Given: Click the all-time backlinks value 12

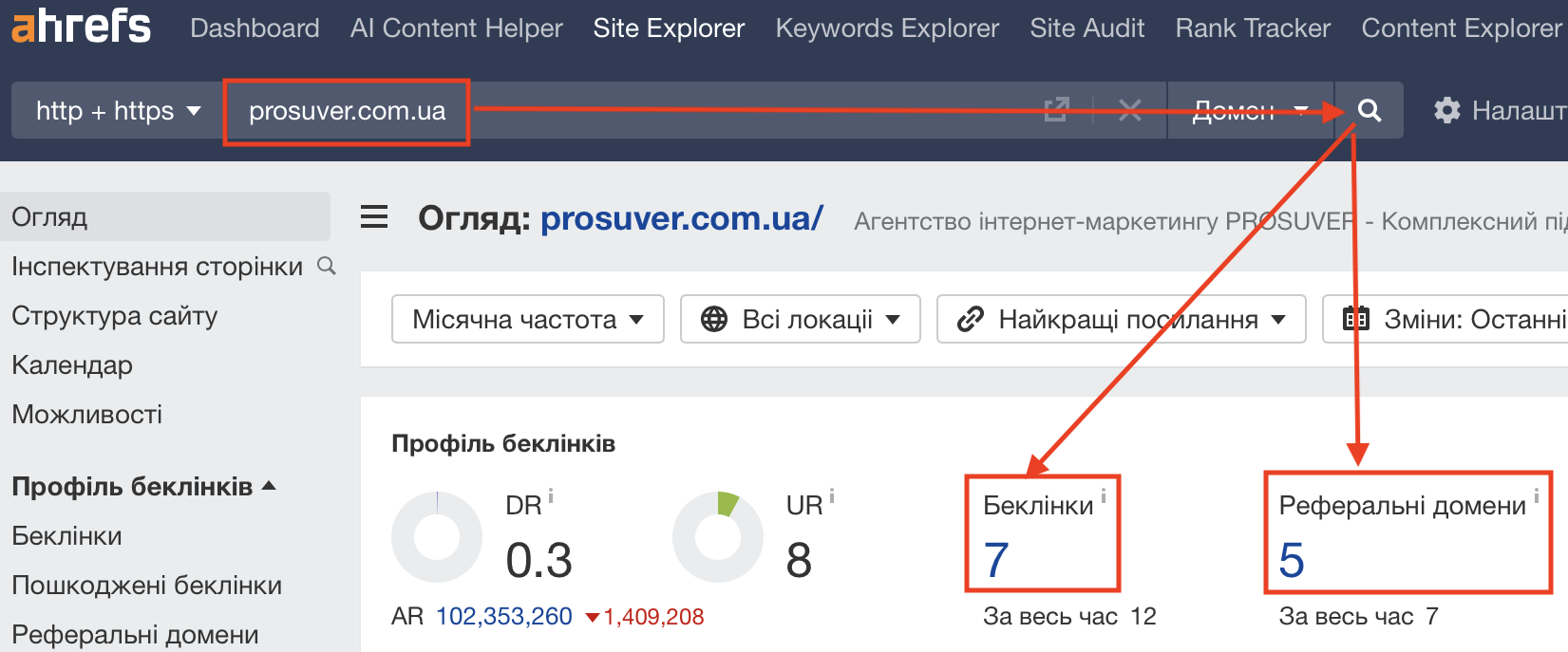Looking at the screenshot, I should pyautogui.click(x=1143, y=616).
